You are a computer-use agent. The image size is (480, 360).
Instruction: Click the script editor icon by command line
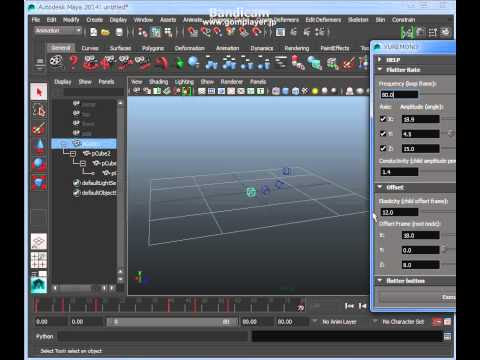pos(448,337)
